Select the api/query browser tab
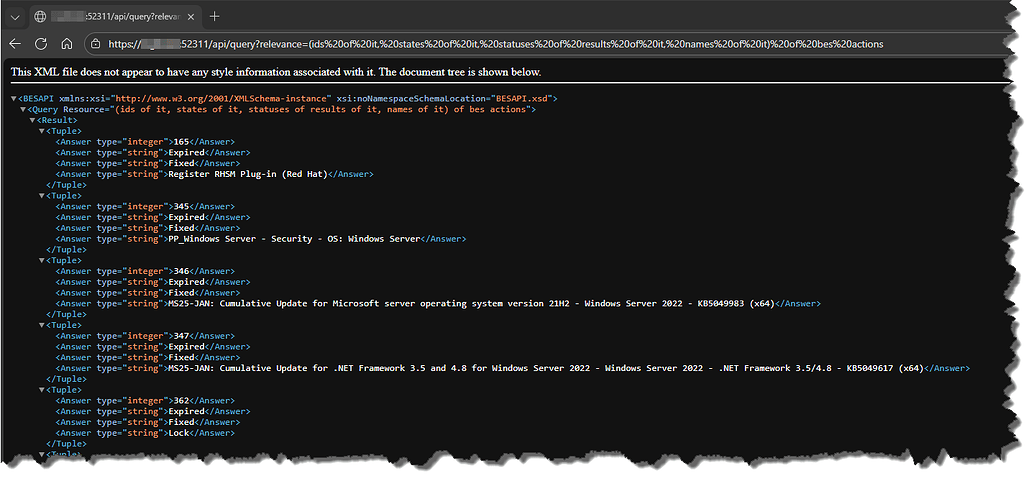The width and height of the screenshot is (1034, 480). (x=114, y=16)
